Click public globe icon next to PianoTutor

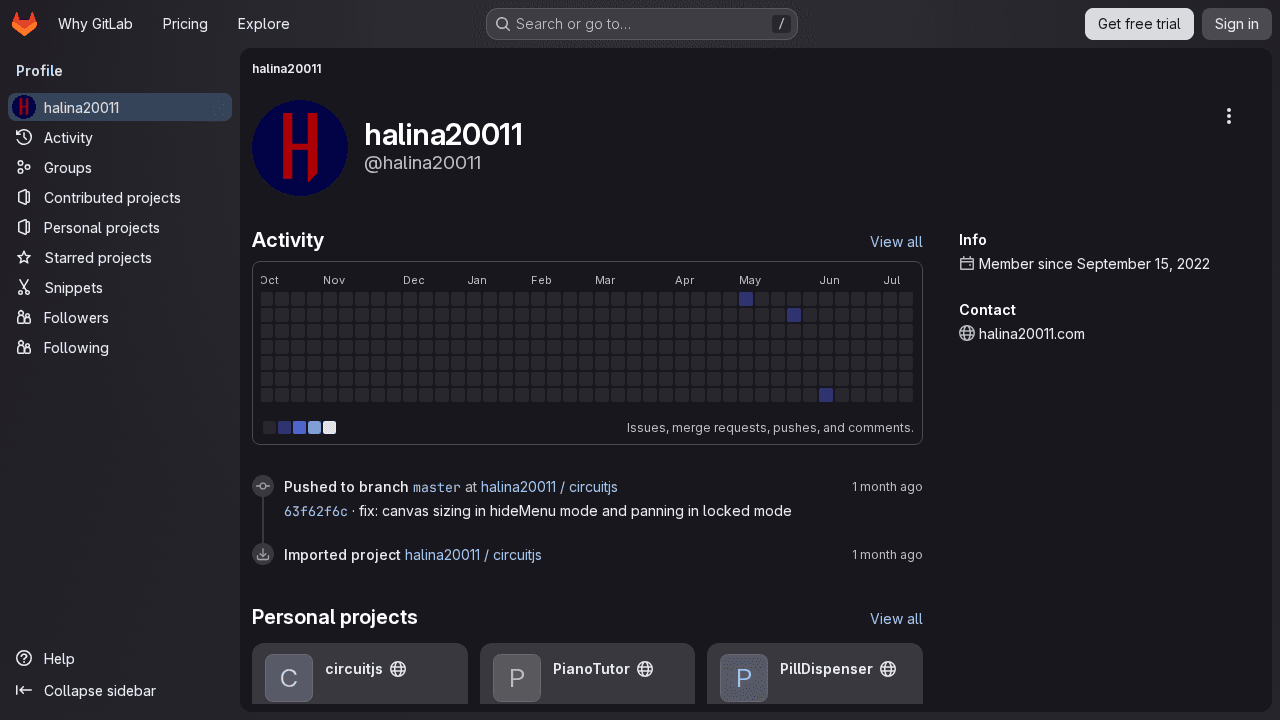point(645,669)
